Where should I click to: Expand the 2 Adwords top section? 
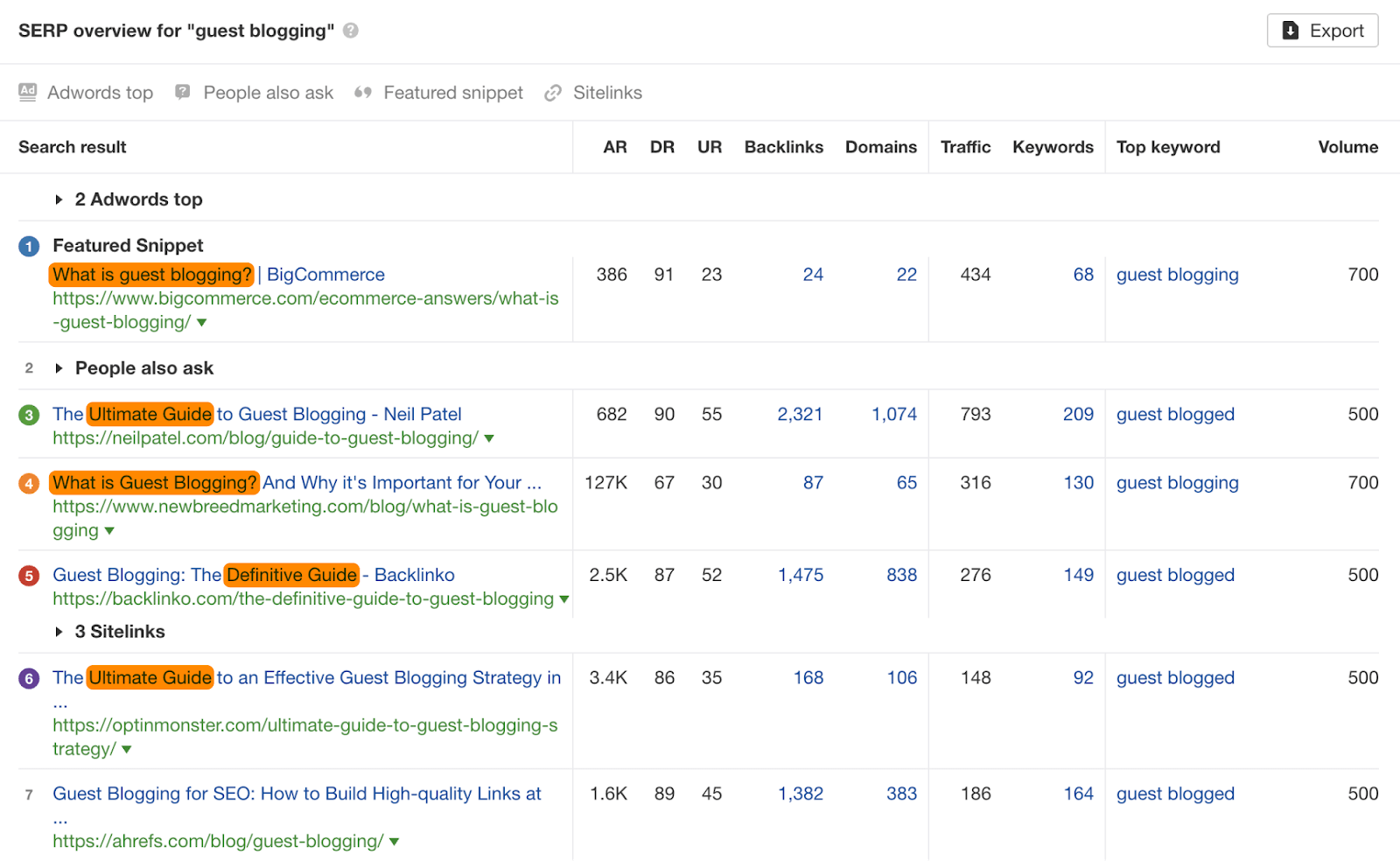coord(59,199)
